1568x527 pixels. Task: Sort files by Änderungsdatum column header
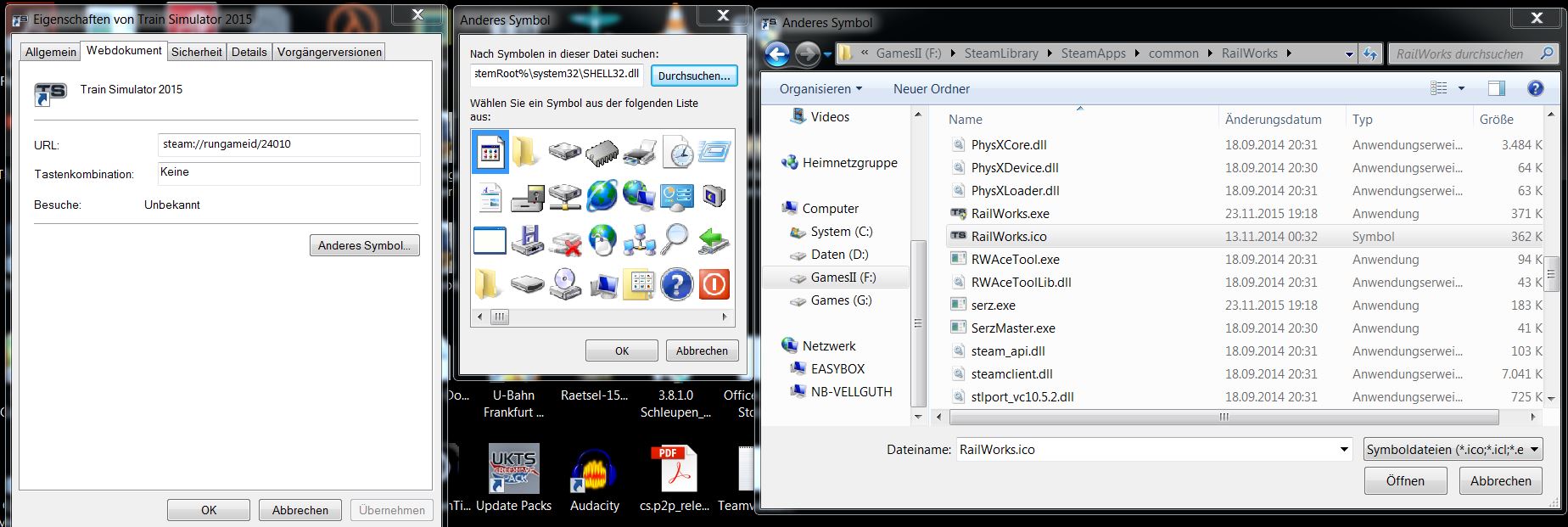pos(1273,119)
